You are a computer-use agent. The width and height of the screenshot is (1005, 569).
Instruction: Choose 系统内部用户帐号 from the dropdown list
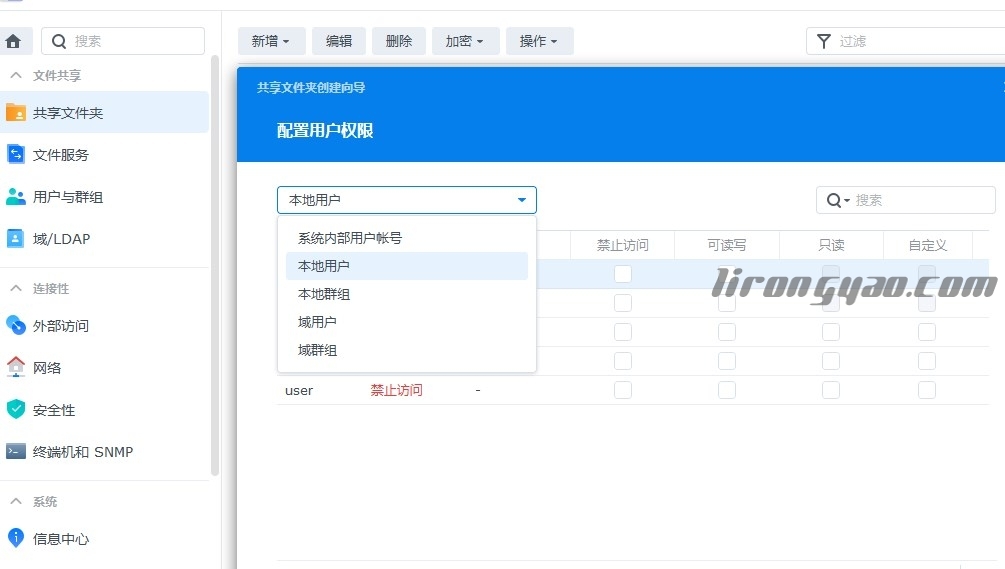click(406, 238)
